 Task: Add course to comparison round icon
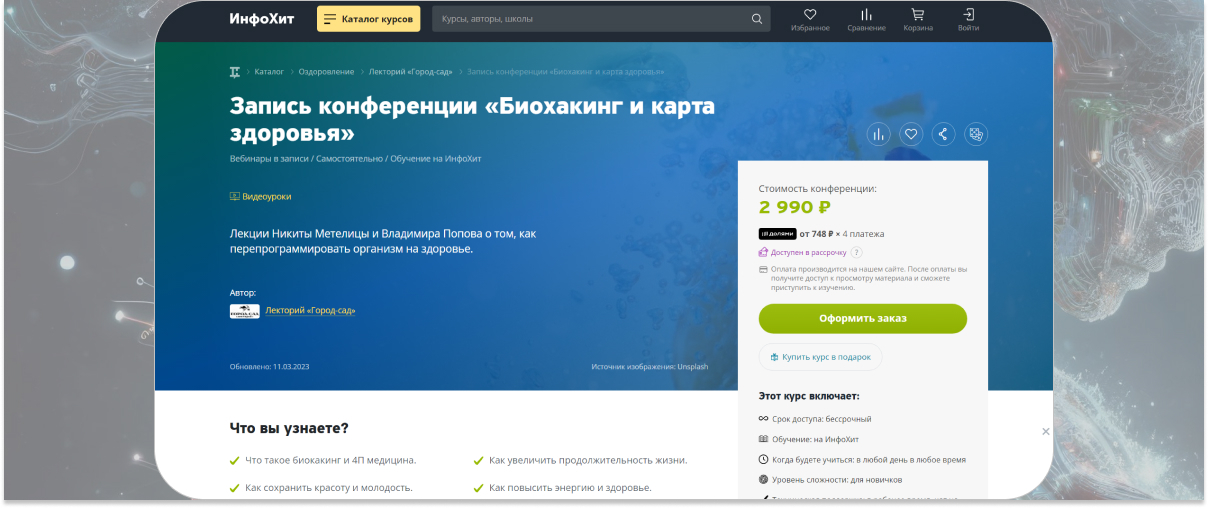(879, 134)
